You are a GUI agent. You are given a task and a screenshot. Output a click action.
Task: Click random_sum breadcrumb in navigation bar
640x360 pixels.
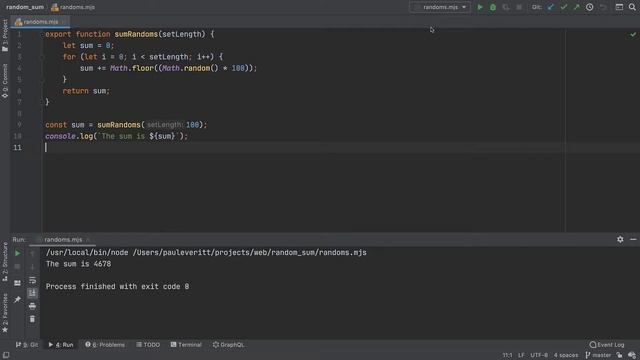point(25,7)
